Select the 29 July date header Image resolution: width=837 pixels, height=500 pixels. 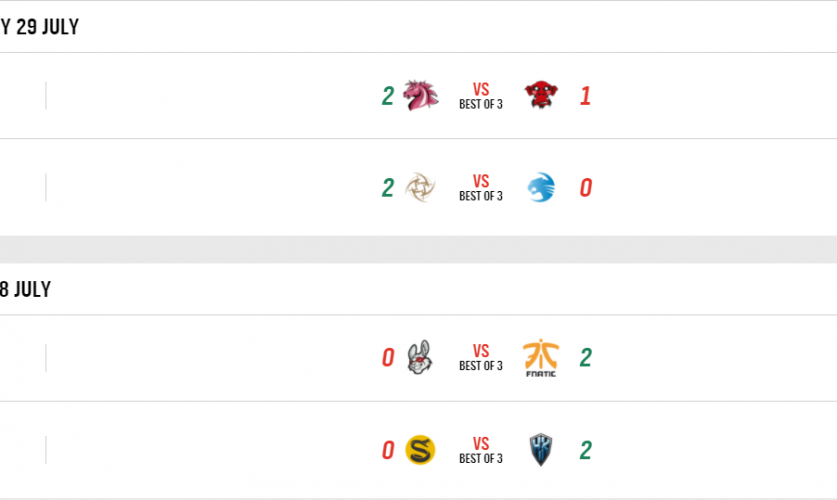pos(40,27)
